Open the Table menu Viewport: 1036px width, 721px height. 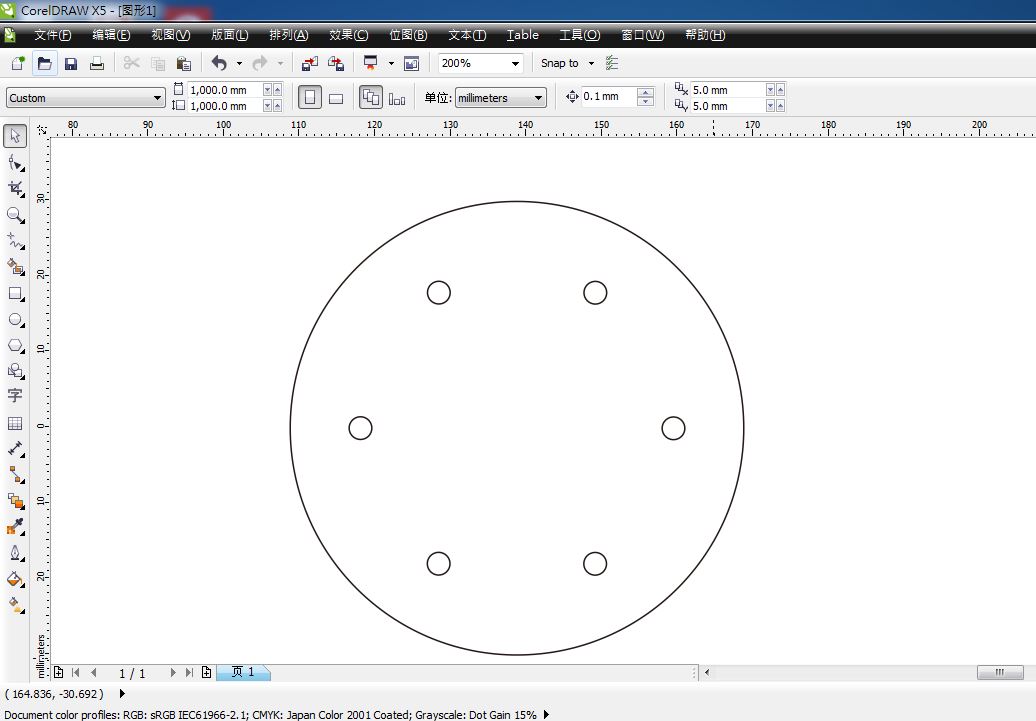522,35
